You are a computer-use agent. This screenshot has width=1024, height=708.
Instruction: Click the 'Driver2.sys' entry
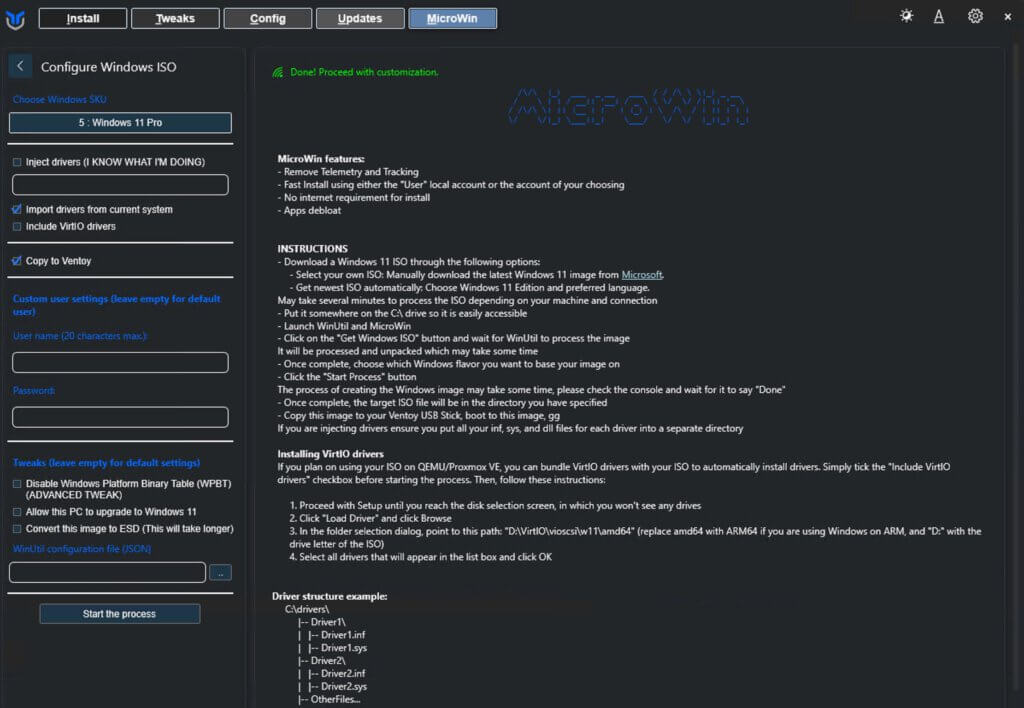coord(344,686)
